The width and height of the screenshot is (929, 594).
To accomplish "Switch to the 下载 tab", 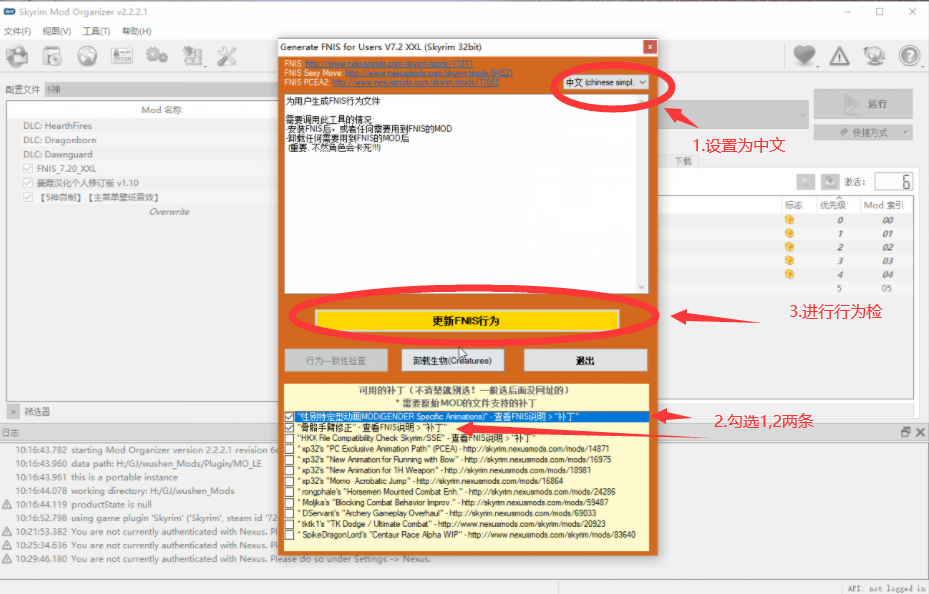I will click(683, 161).
